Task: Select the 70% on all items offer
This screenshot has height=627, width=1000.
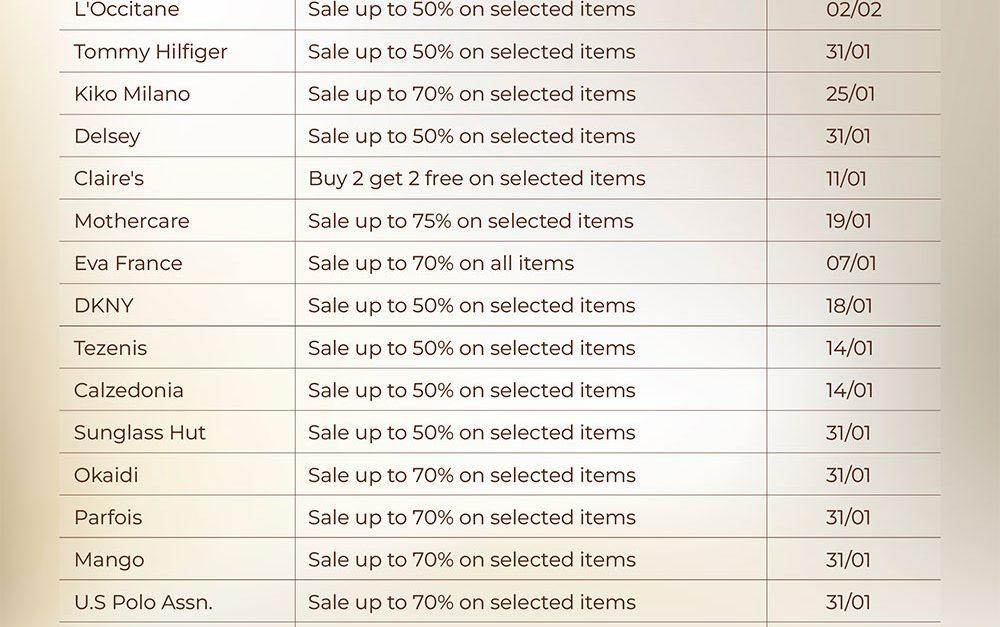Action: pyautogui.click(x=441, y=264)
